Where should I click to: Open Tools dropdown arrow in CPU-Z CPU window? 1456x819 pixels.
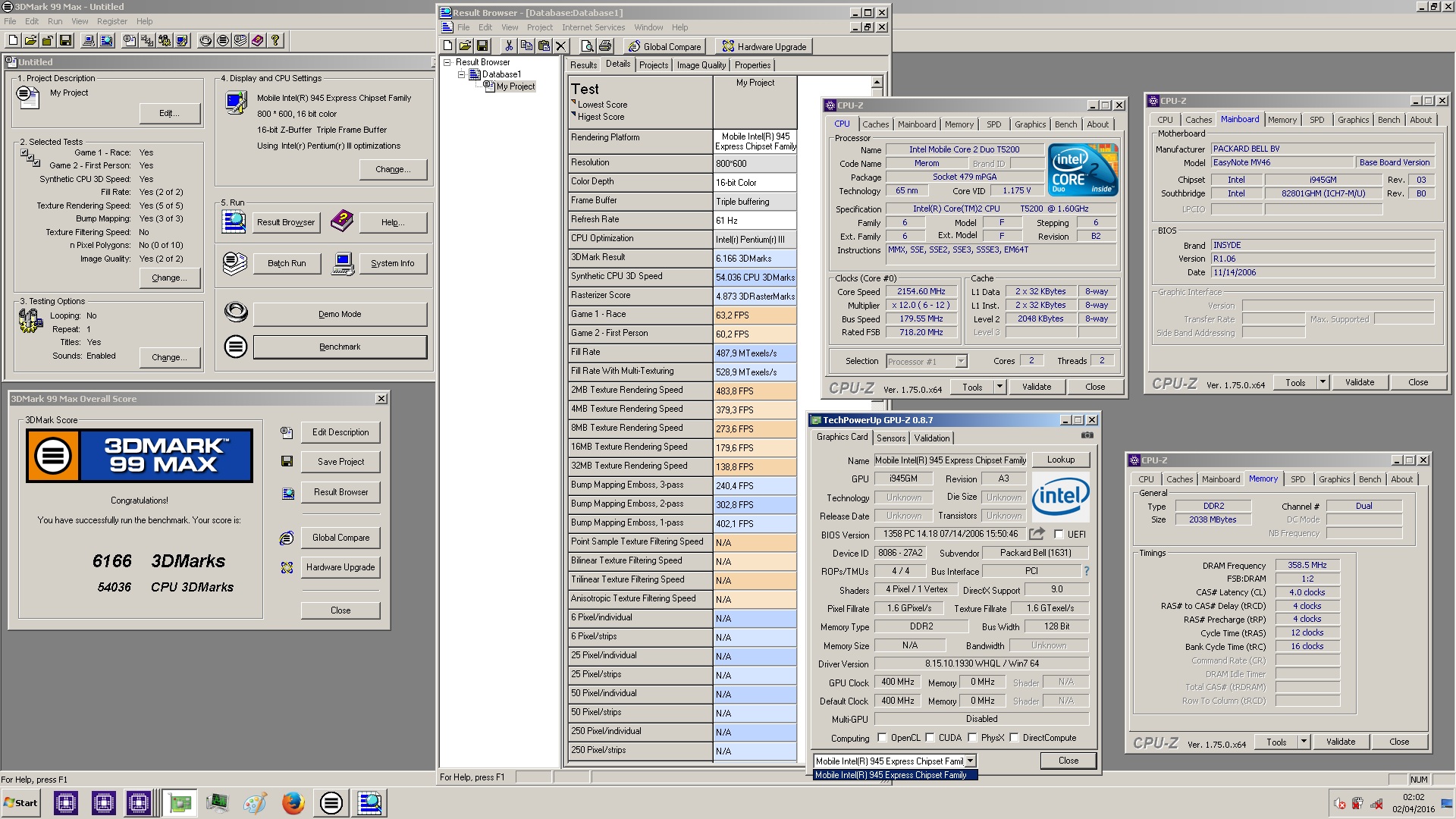(999, 387)
